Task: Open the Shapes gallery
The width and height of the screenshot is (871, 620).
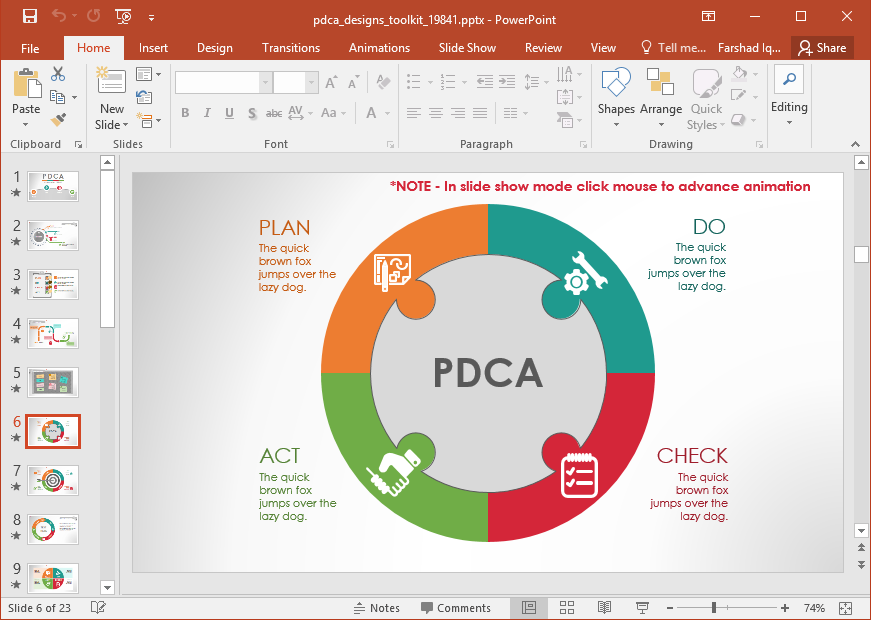Action: click(616, 97)
